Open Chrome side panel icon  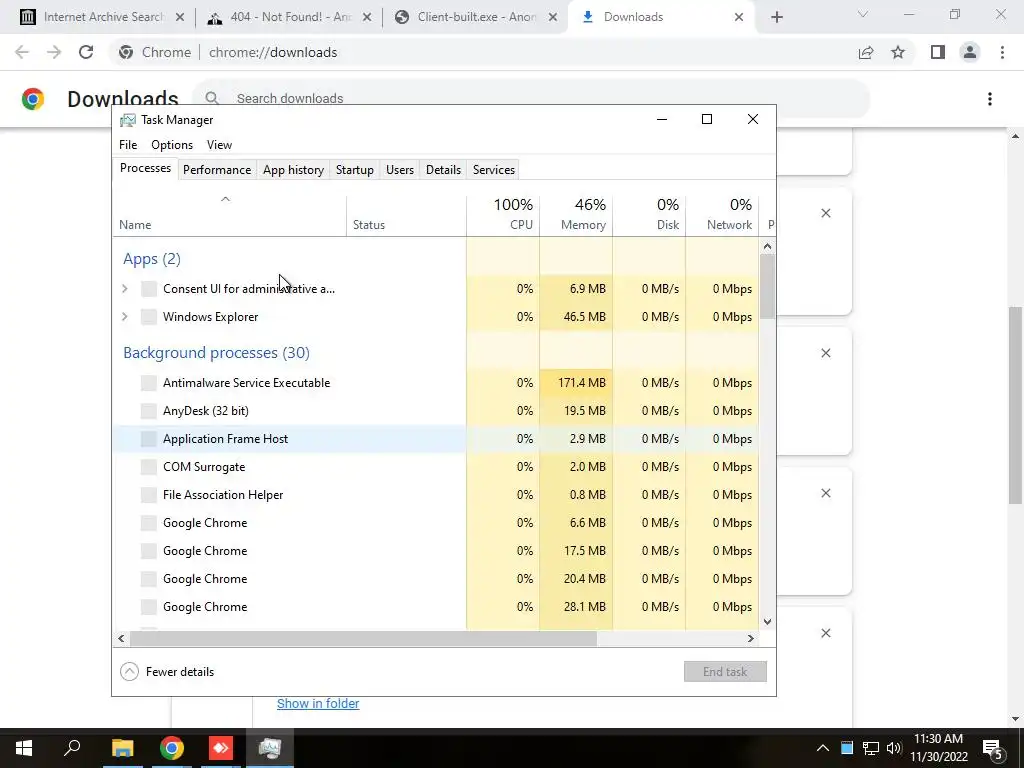938,52
